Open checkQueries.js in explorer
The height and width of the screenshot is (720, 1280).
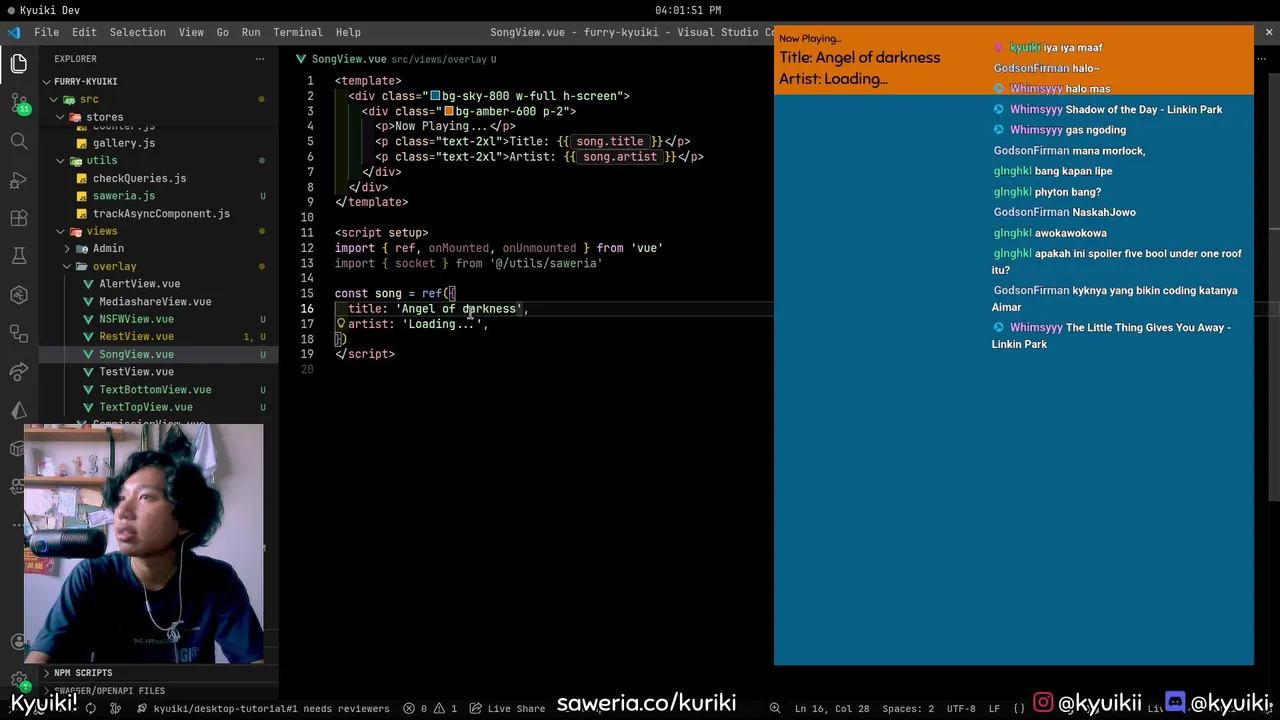pyautogui.click(x=139, y=178)
